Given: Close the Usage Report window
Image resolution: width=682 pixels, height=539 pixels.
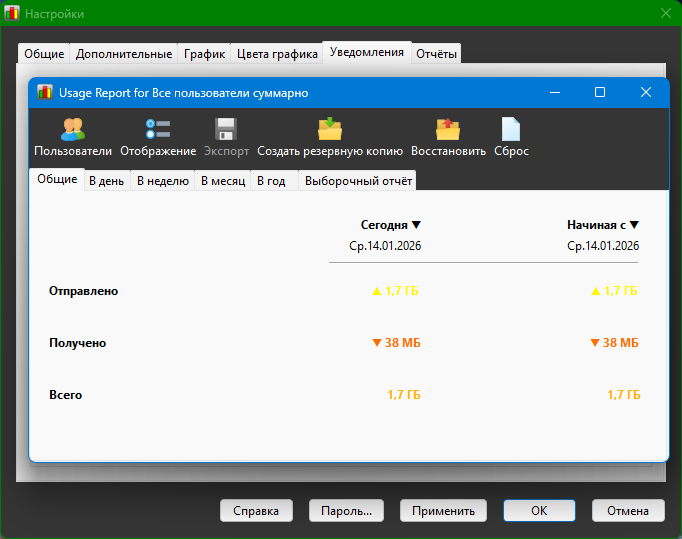Looking at the screenshot, I should pos(646,92).
